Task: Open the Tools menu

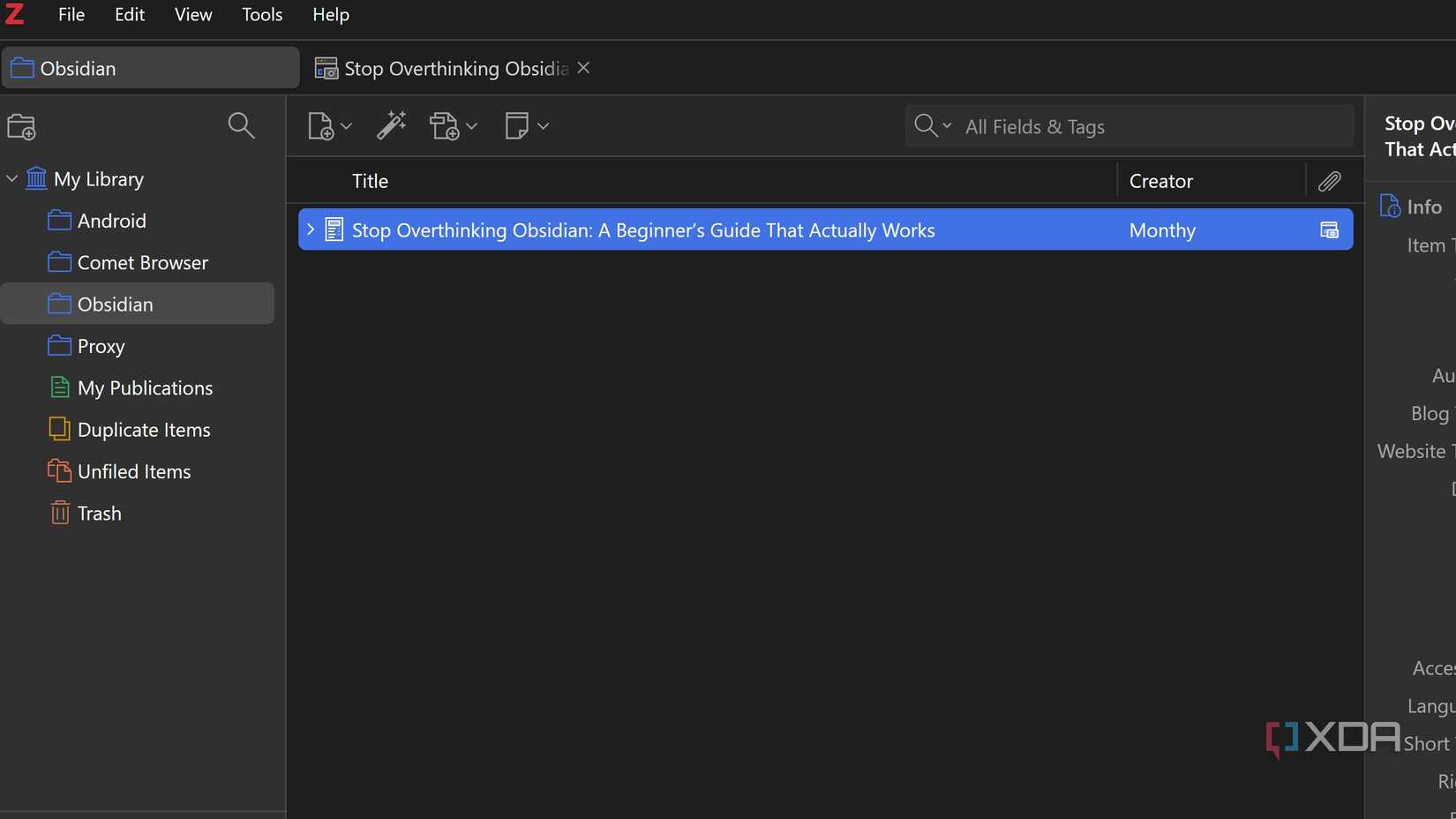Action: [x=261, y=14]
